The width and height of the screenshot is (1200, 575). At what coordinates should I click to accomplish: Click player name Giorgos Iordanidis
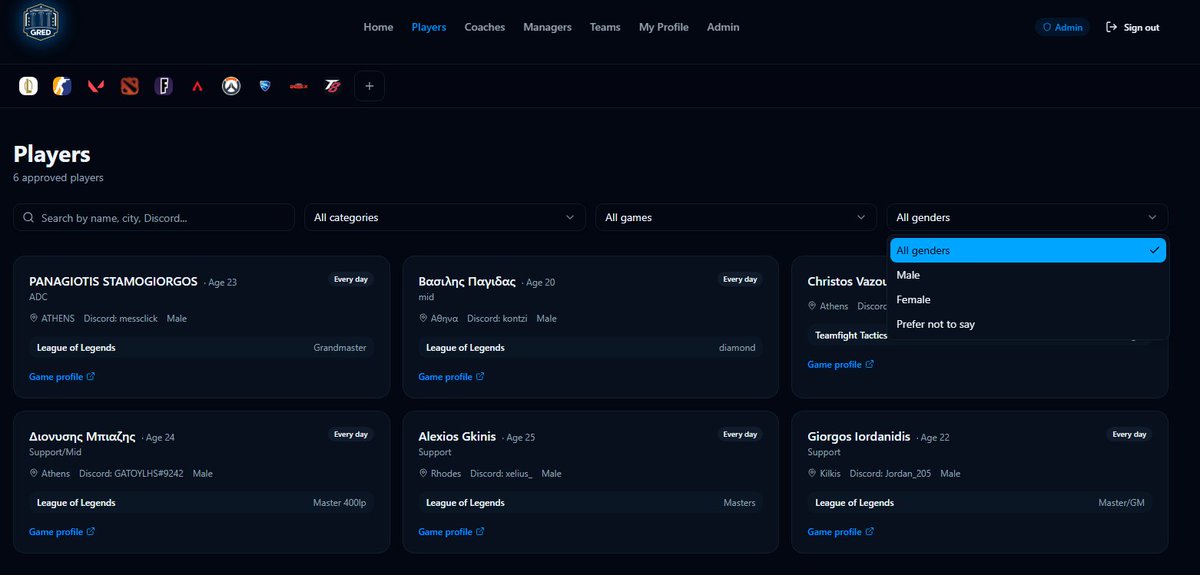tap(858, 437)
